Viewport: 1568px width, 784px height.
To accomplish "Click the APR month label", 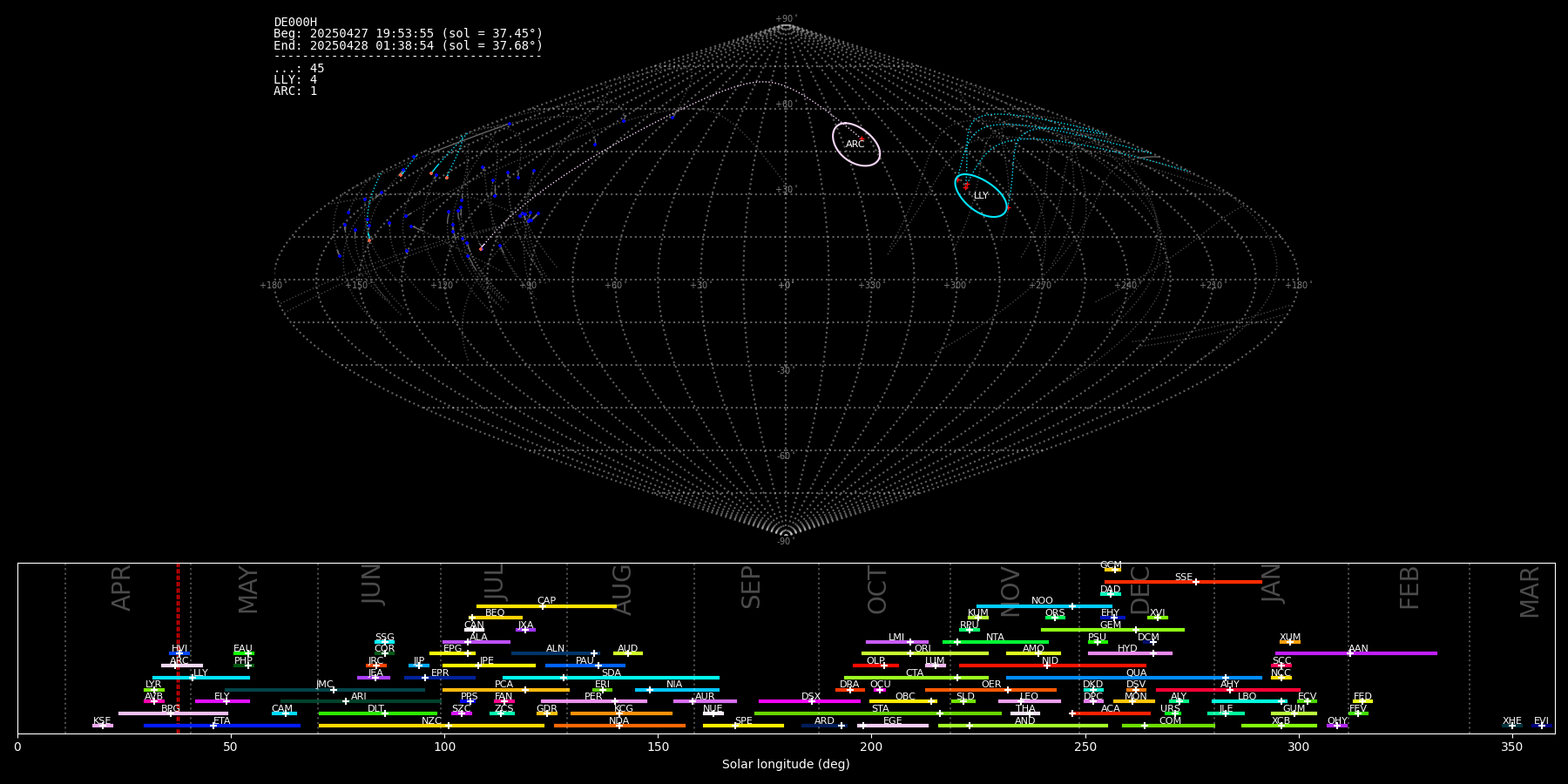I will point(122,588).
